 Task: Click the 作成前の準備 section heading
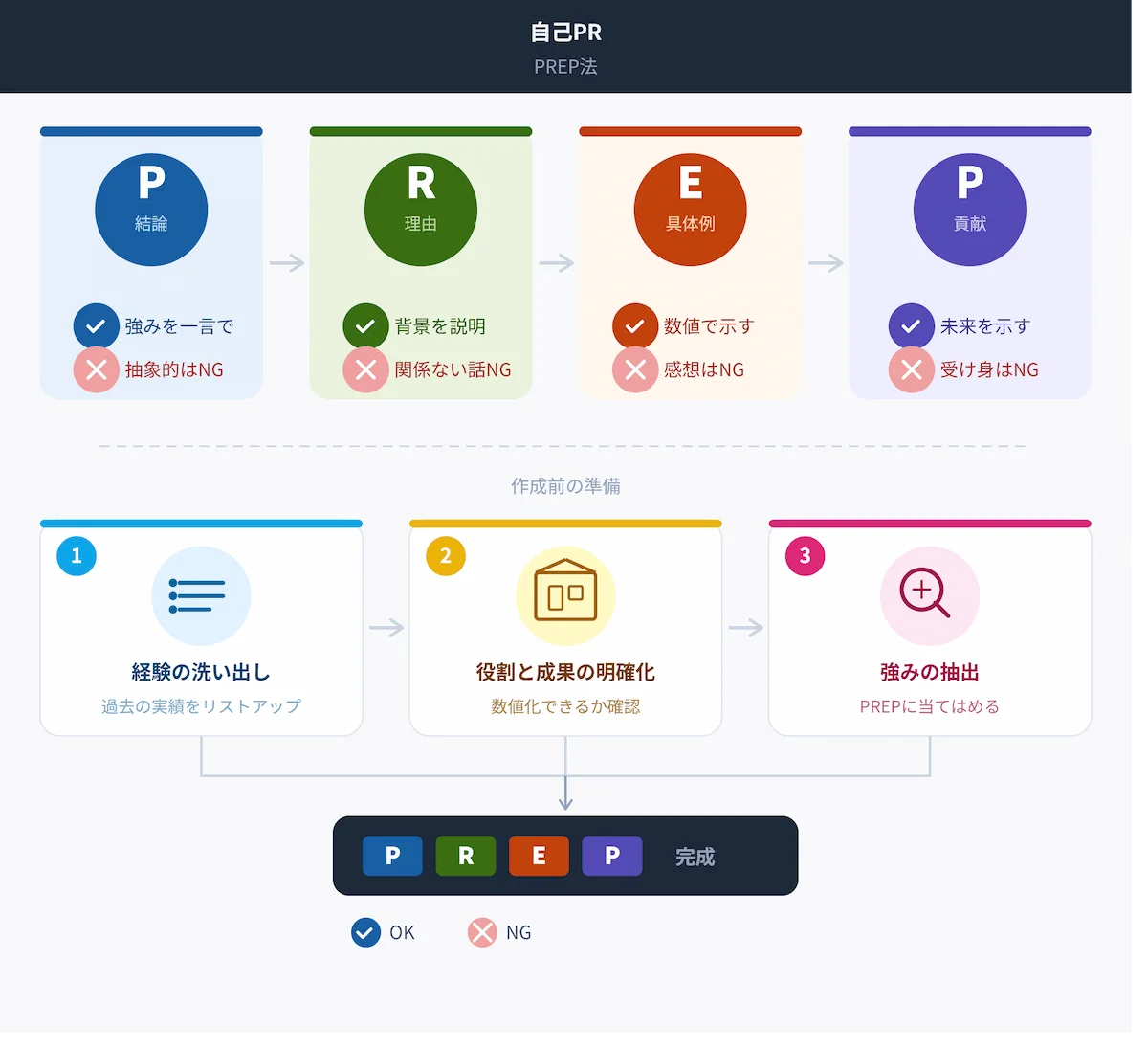[565, 486]
